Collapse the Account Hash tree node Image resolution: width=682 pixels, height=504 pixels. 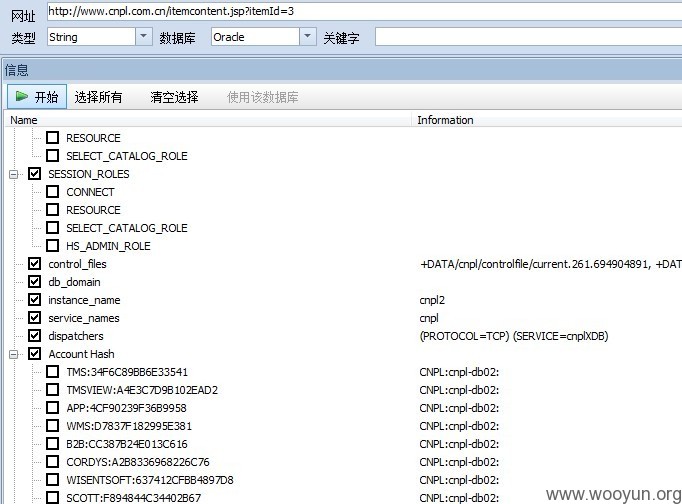coord(14,354)
